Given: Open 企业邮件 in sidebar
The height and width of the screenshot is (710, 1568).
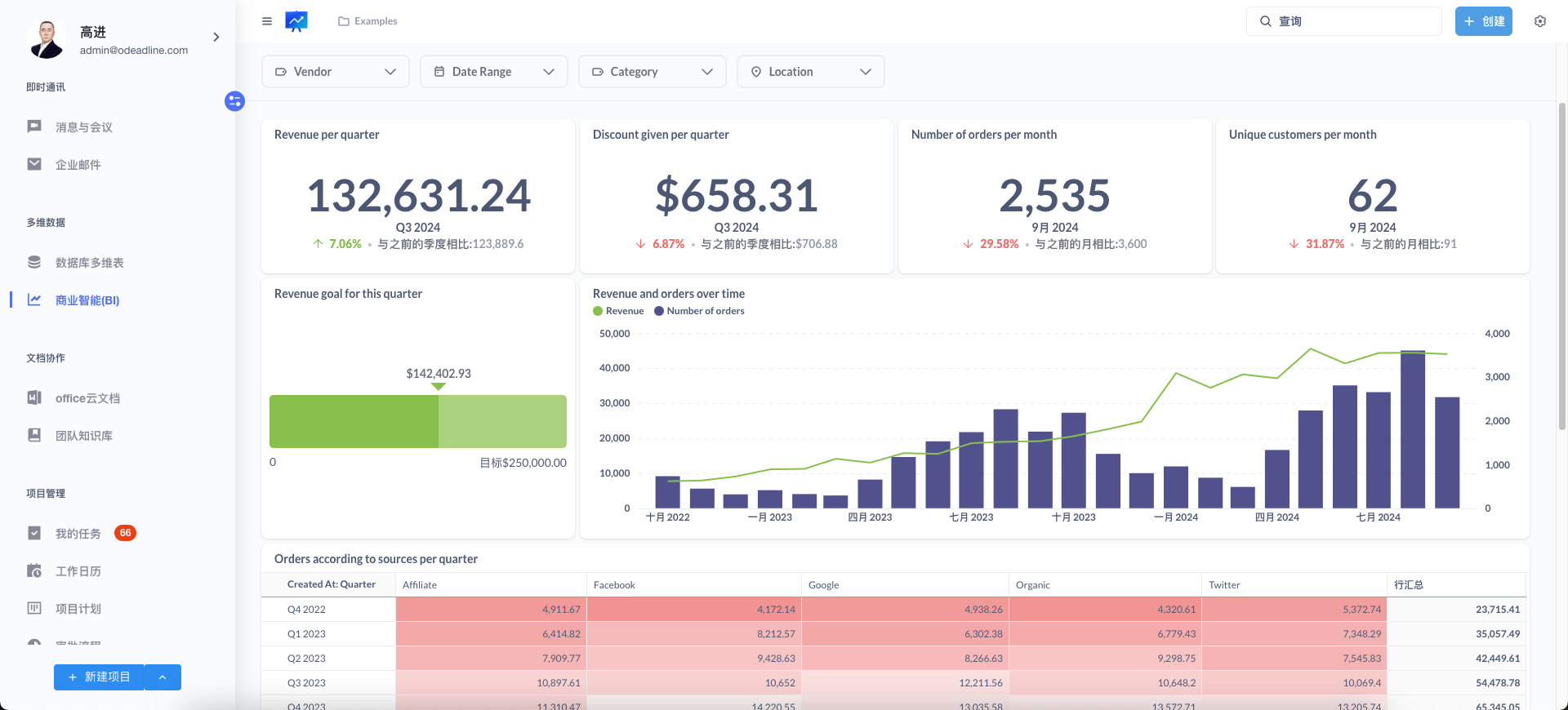Looking at the screenshot, I should pyautogui.click(x=78, y=165).
